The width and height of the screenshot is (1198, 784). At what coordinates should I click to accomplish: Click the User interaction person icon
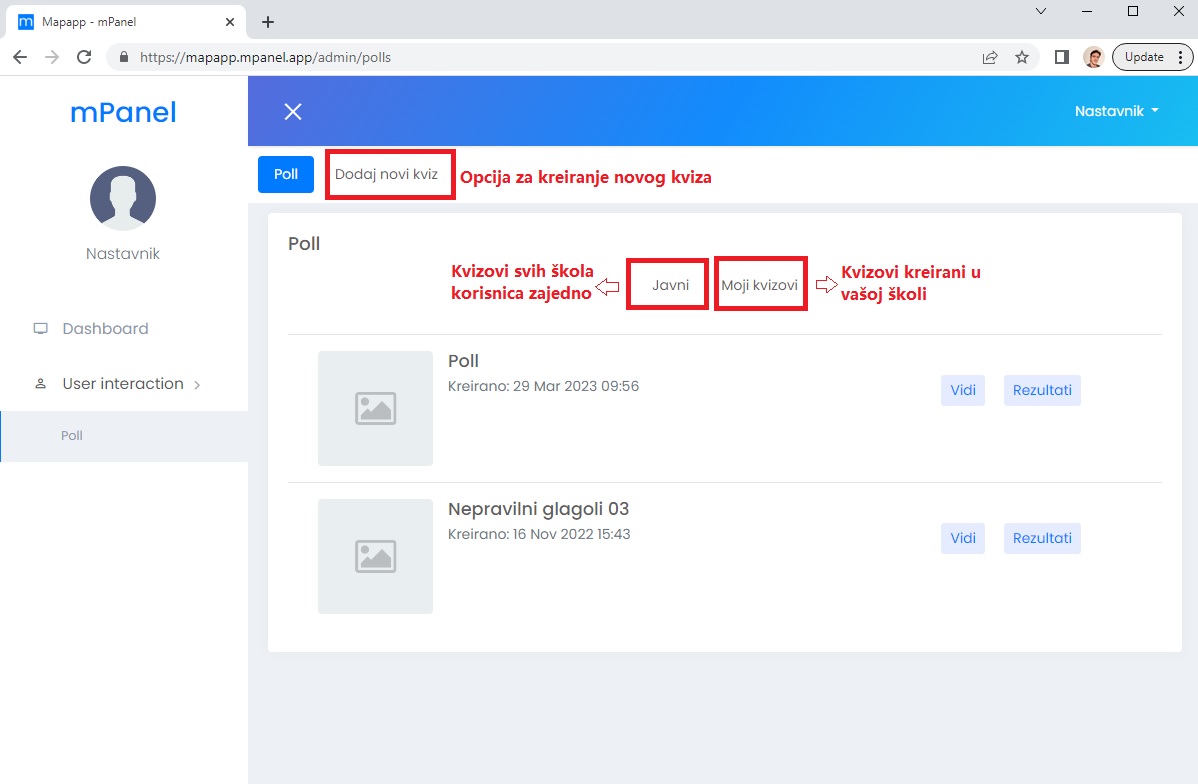point(40,384)
